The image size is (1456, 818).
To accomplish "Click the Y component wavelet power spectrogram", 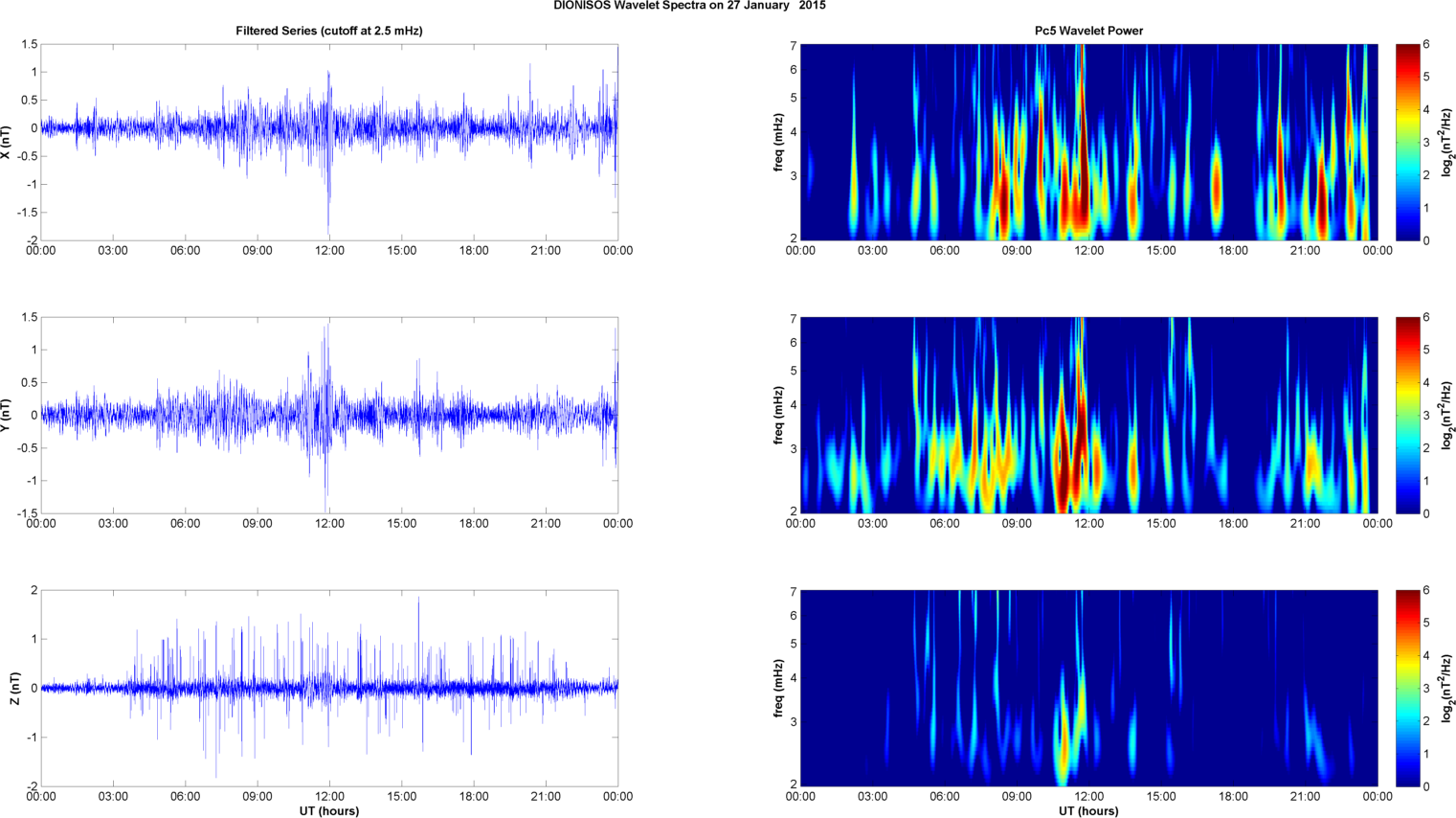I will 1088,415.
